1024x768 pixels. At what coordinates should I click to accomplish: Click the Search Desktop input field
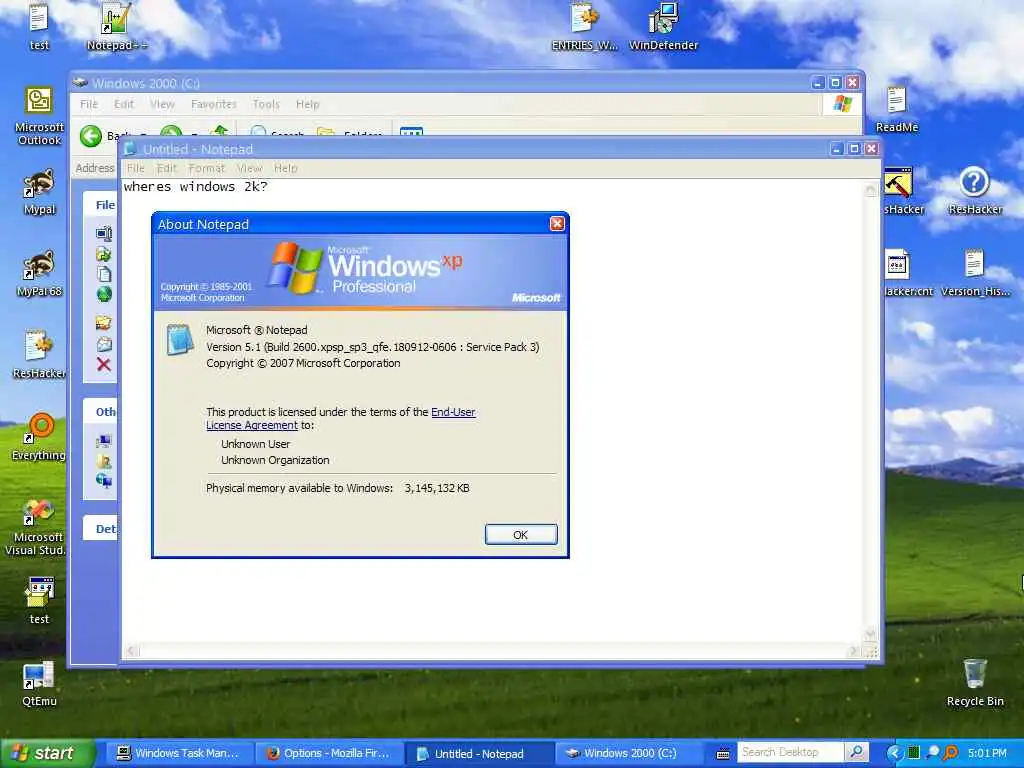pyautogui.click(x=791, y=752)
